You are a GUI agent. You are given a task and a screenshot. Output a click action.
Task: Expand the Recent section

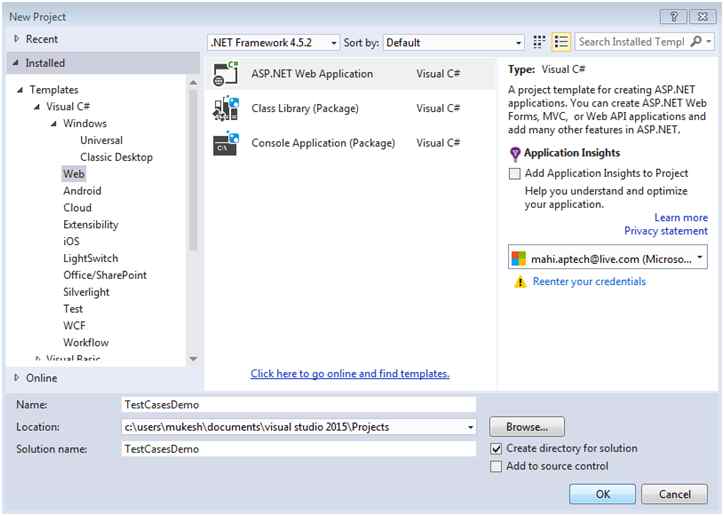tap(17, 39)
